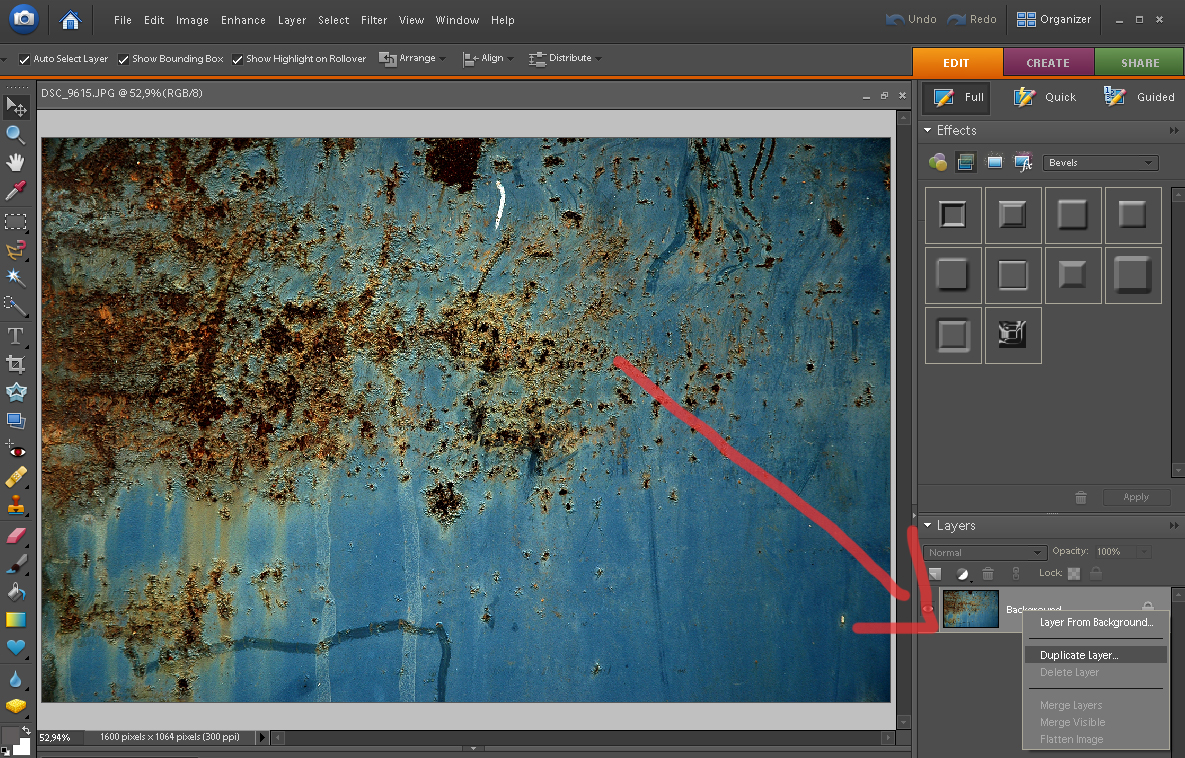This screenshot has width=1185, height=758.
Task: Select the Hand tool
Action: coord(16,162)
